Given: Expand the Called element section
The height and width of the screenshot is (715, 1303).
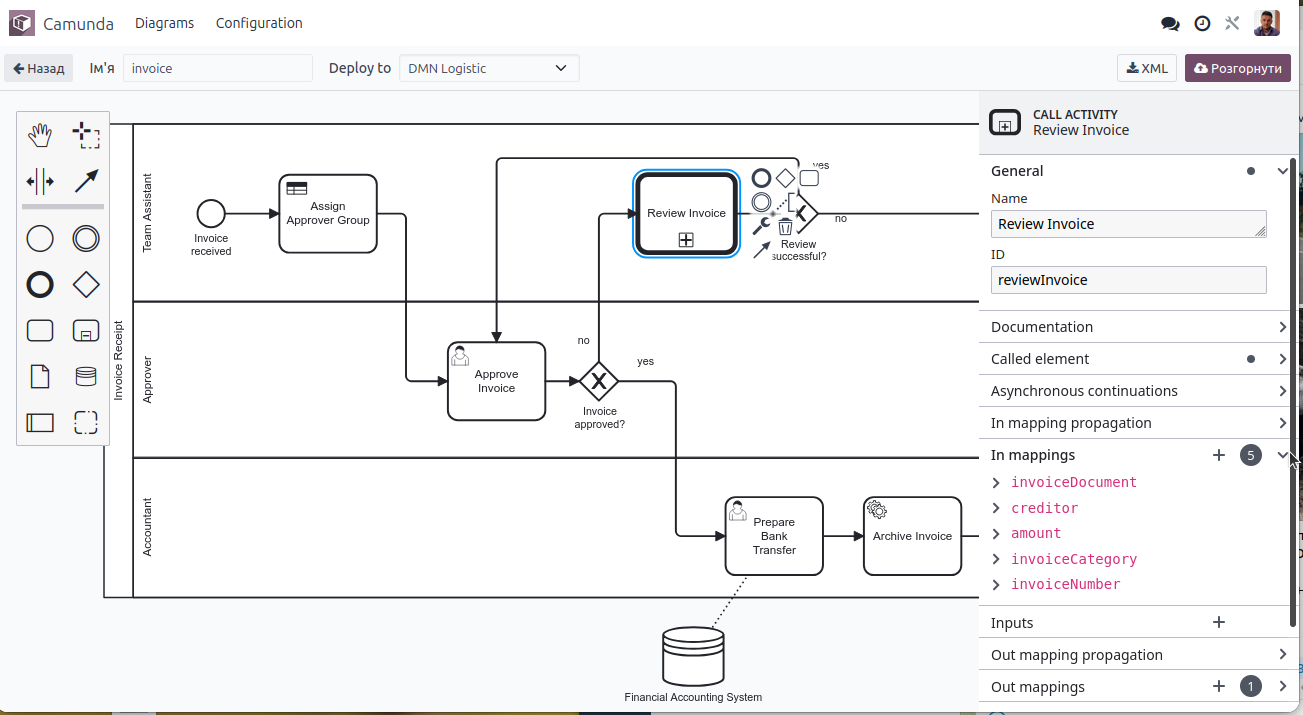Looking at the screenshot, I should click(x=1283, y=359).
